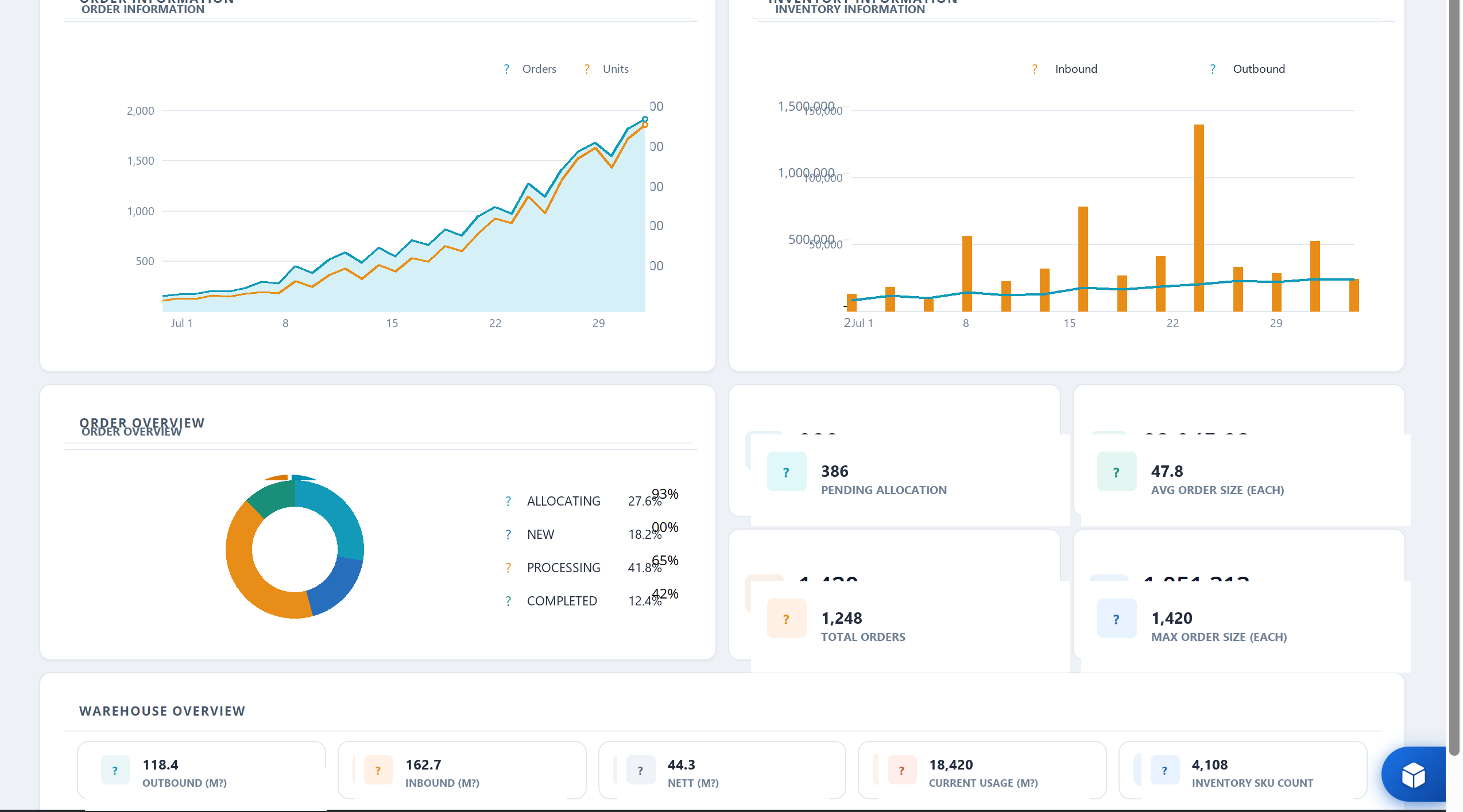Click the green Completed donut segment
The height and width of the screenshot is (812, 1463).
(x=272, y=497)
